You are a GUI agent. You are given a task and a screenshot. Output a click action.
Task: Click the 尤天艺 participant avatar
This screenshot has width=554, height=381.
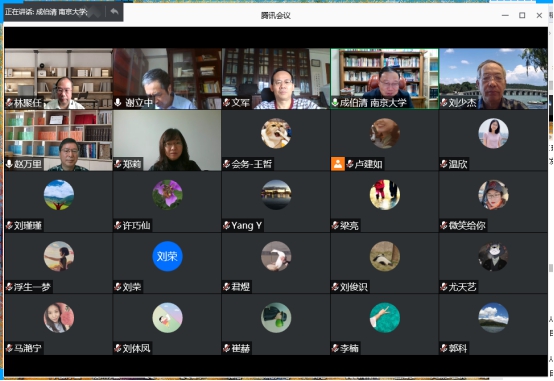493,256
